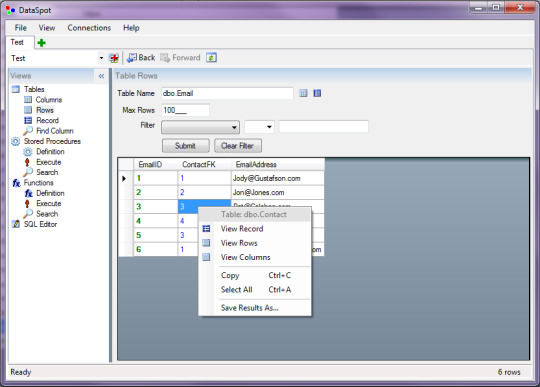The height and width of the screenshot is (387, 540).
Task: Open the Filter operator dropdown
Action: tap(259, 127)
